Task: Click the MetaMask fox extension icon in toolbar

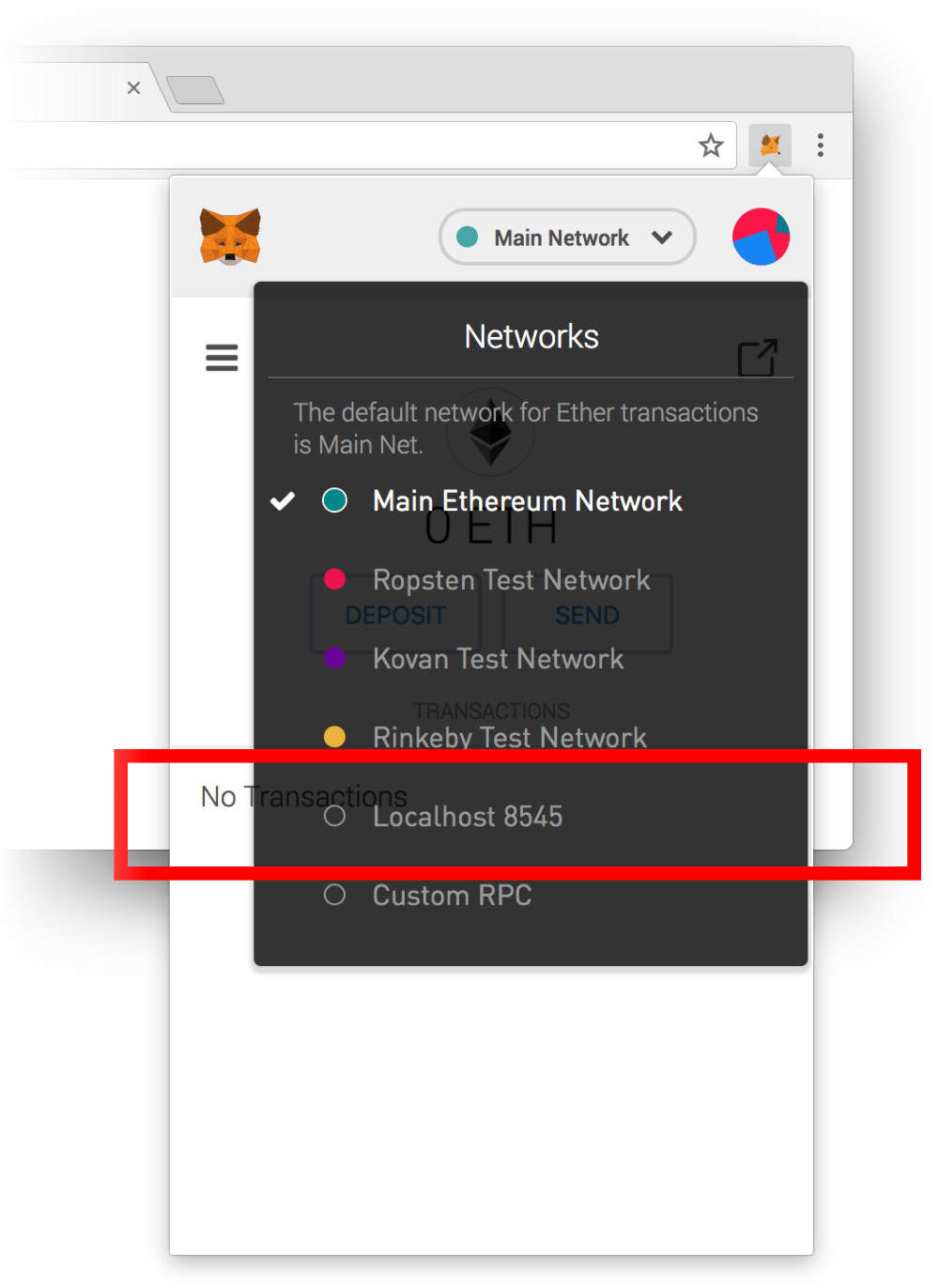Action: (770, 145)
